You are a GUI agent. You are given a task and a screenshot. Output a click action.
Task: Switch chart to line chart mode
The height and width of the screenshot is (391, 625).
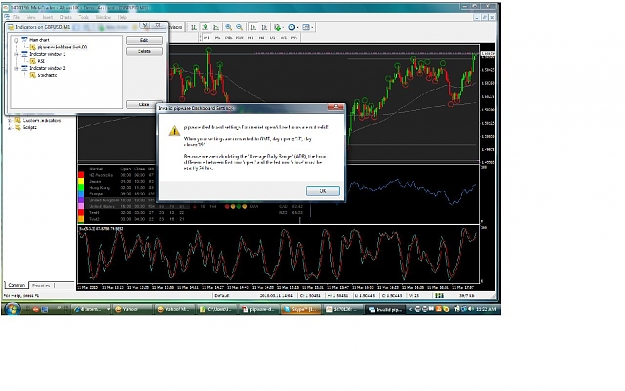pyautogui.click(x=216, y=27)
